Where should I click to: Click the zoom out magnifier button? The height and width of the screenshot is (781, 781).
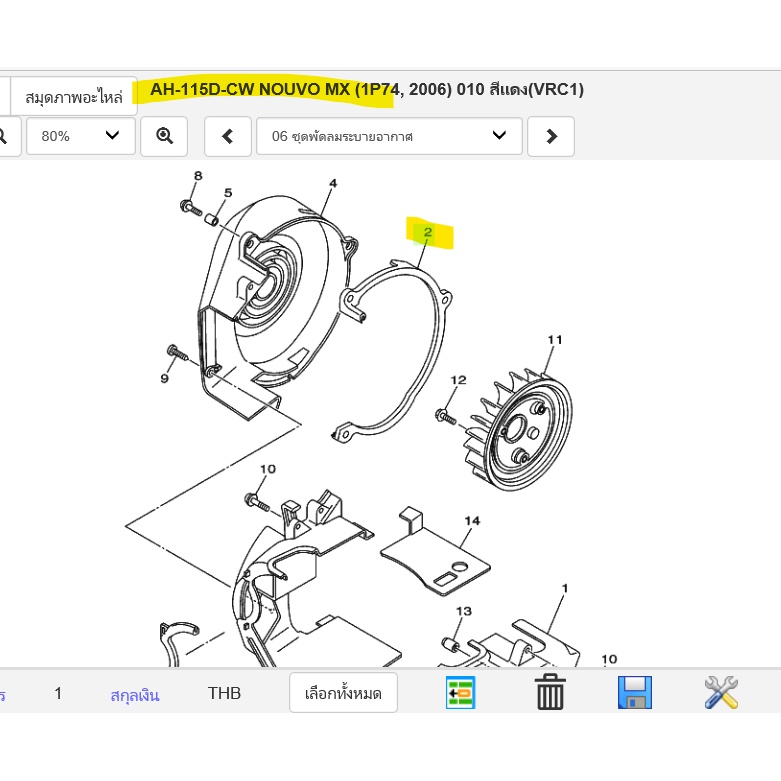(x=5, y=136)
